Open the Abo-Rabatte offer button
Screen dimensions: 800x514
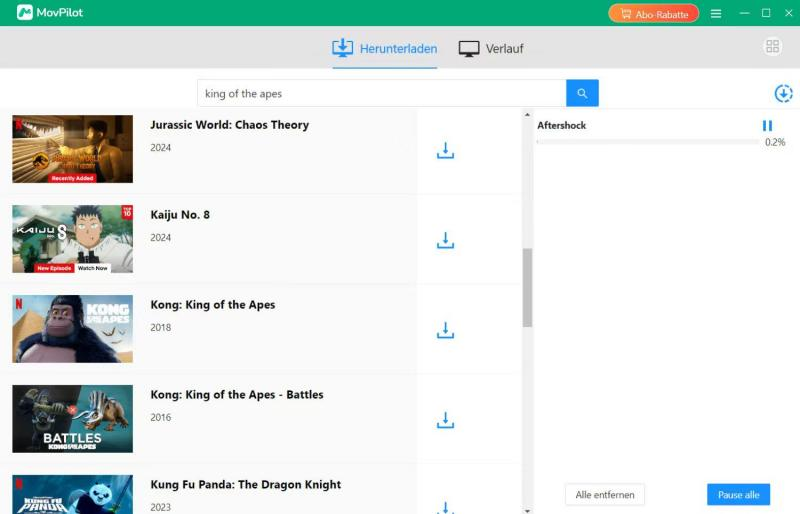coord(654,14)
